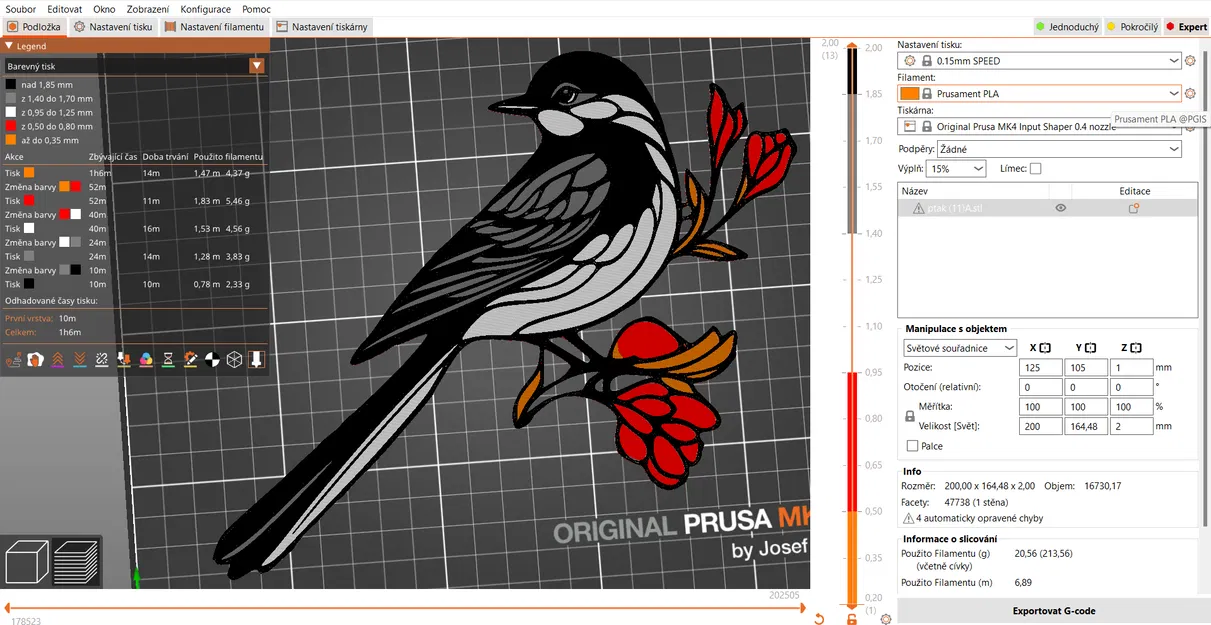
Task: Click the vertical slider lock icon
Action: (x=852, y=619)
